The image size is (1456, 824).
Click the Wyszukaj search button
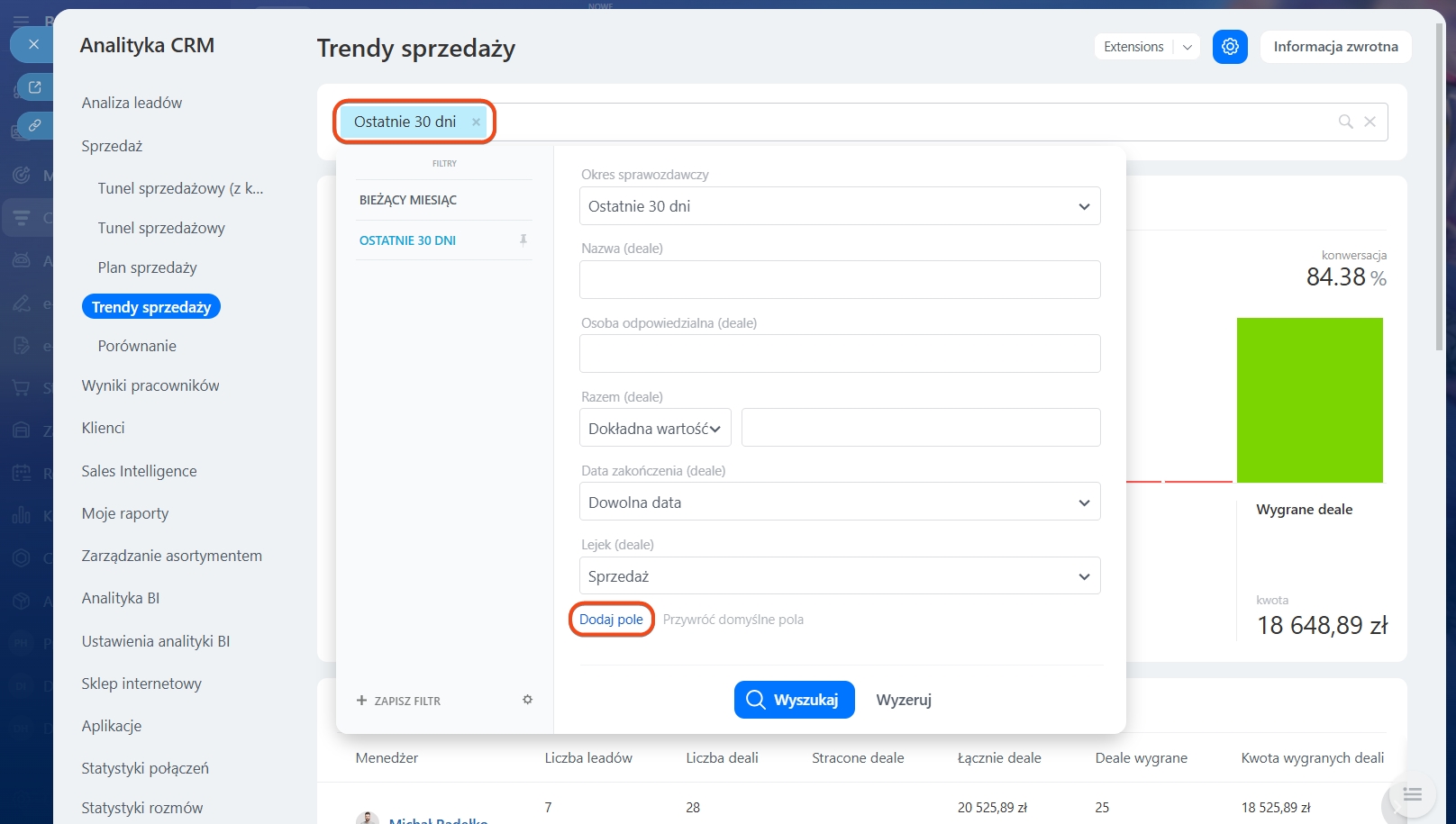794,700
